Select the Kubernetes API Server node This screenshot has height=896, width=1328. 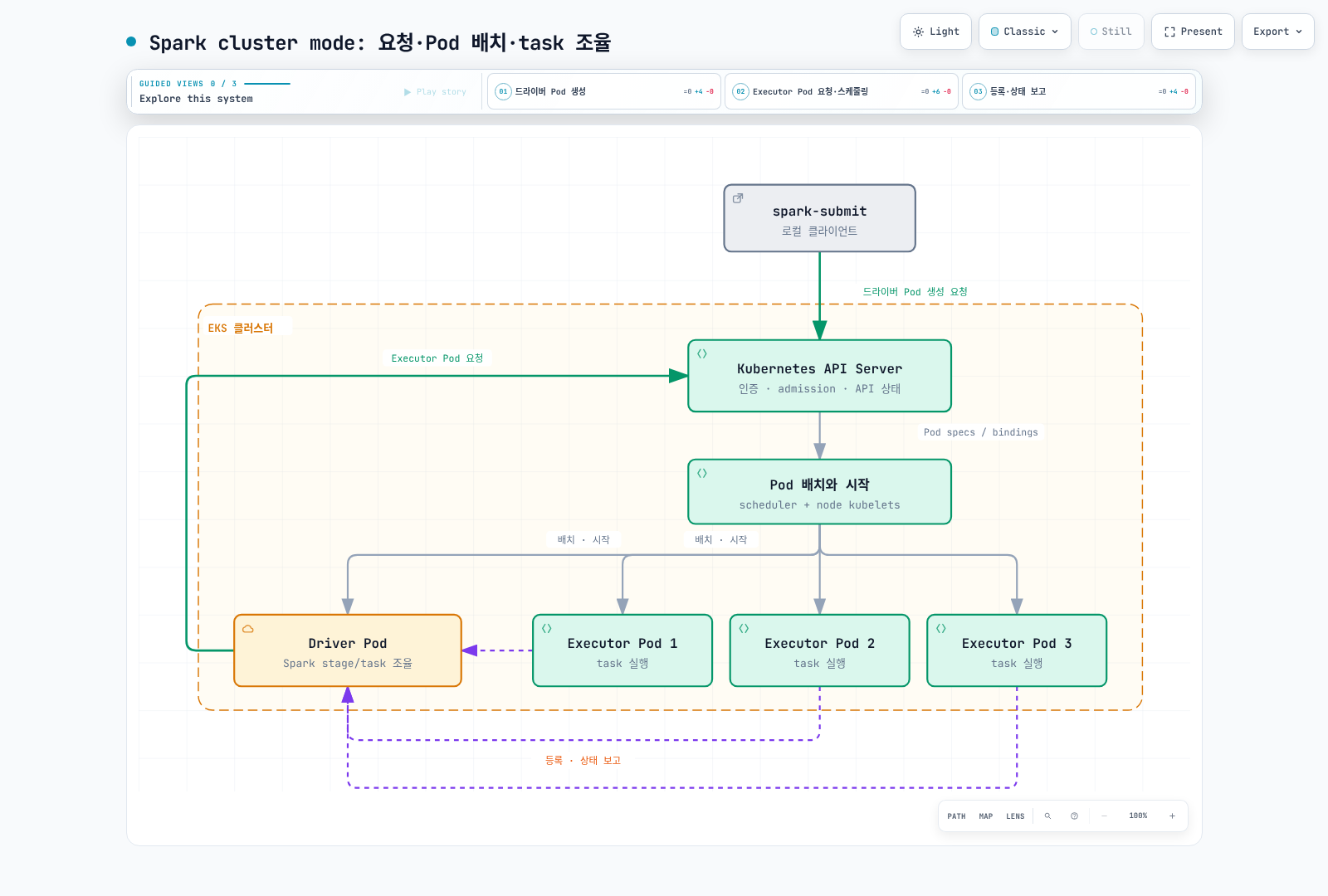coord(820,376)
